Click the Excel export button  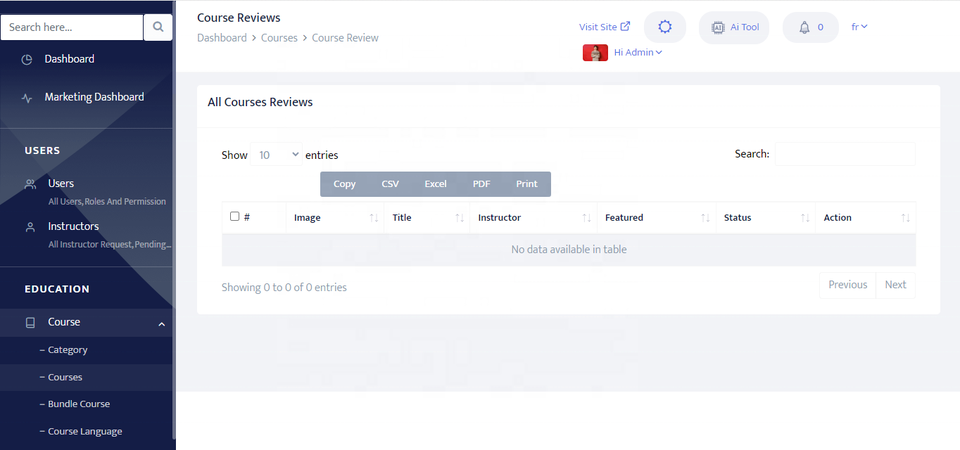point(435,184)
